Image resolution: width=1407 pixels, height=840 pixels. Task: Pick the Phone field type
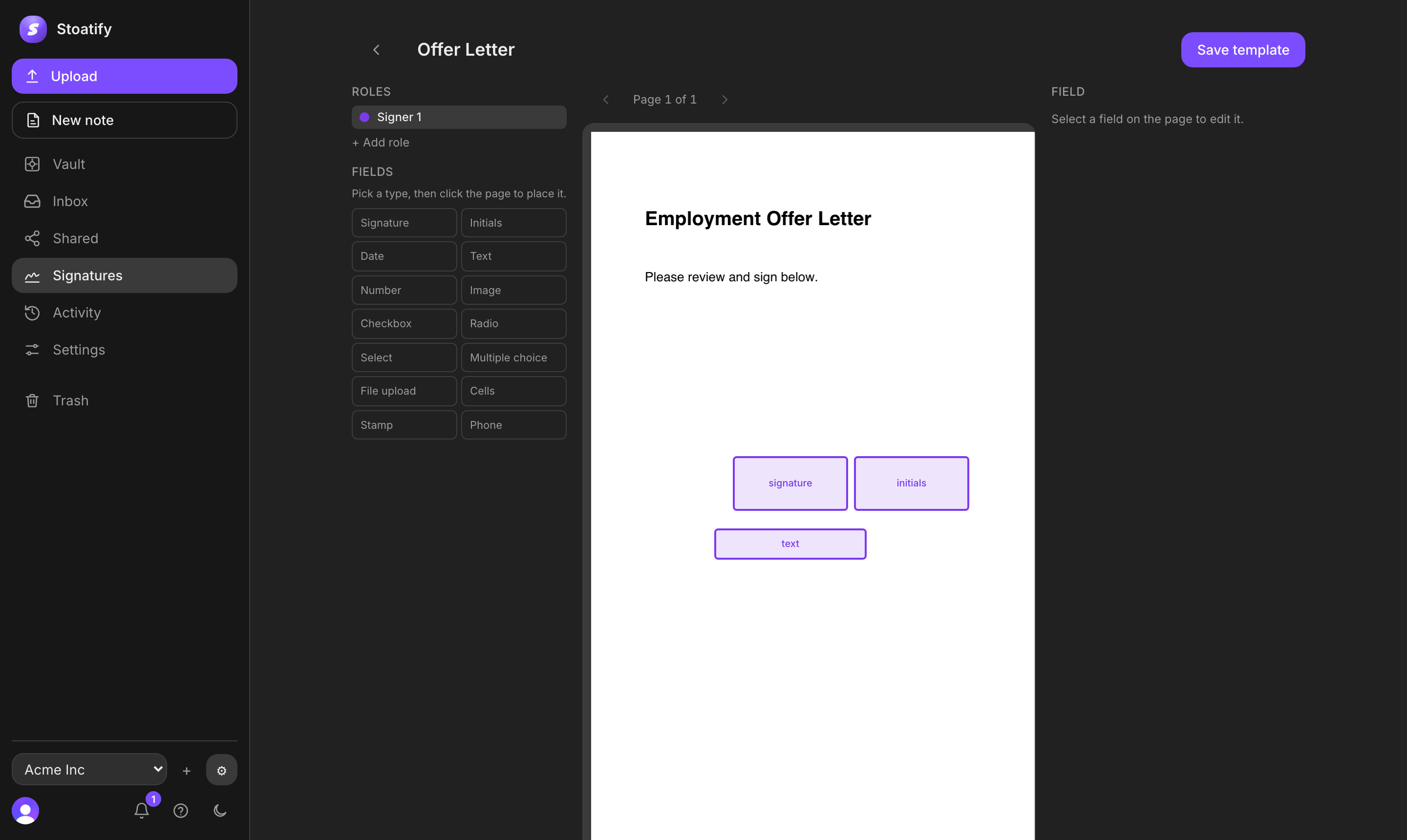click(513, 424)
